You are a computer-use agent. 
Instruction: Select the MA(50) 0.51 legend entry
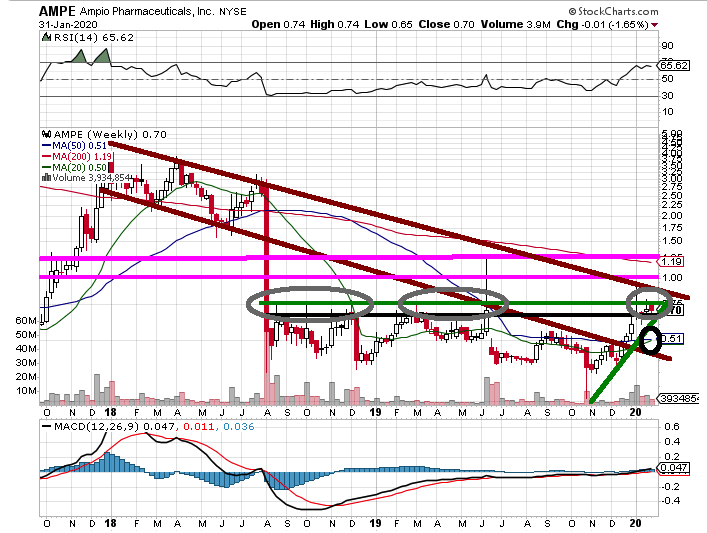pos(79,146)
